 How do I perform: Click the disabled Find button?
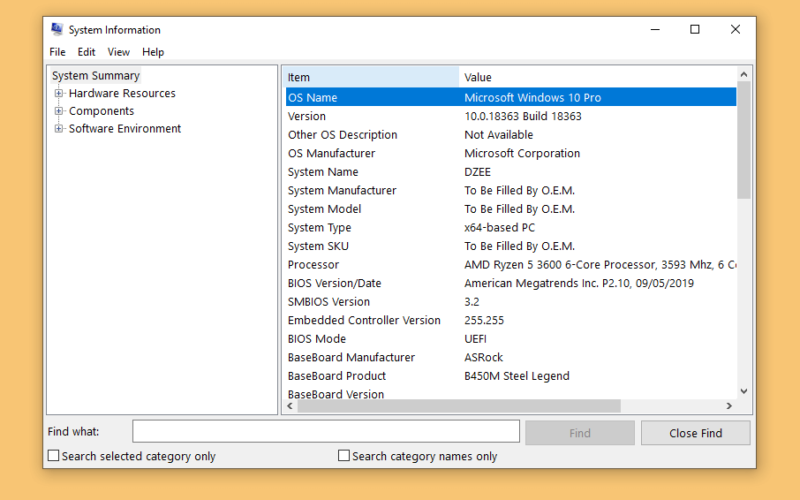[580, 433]
